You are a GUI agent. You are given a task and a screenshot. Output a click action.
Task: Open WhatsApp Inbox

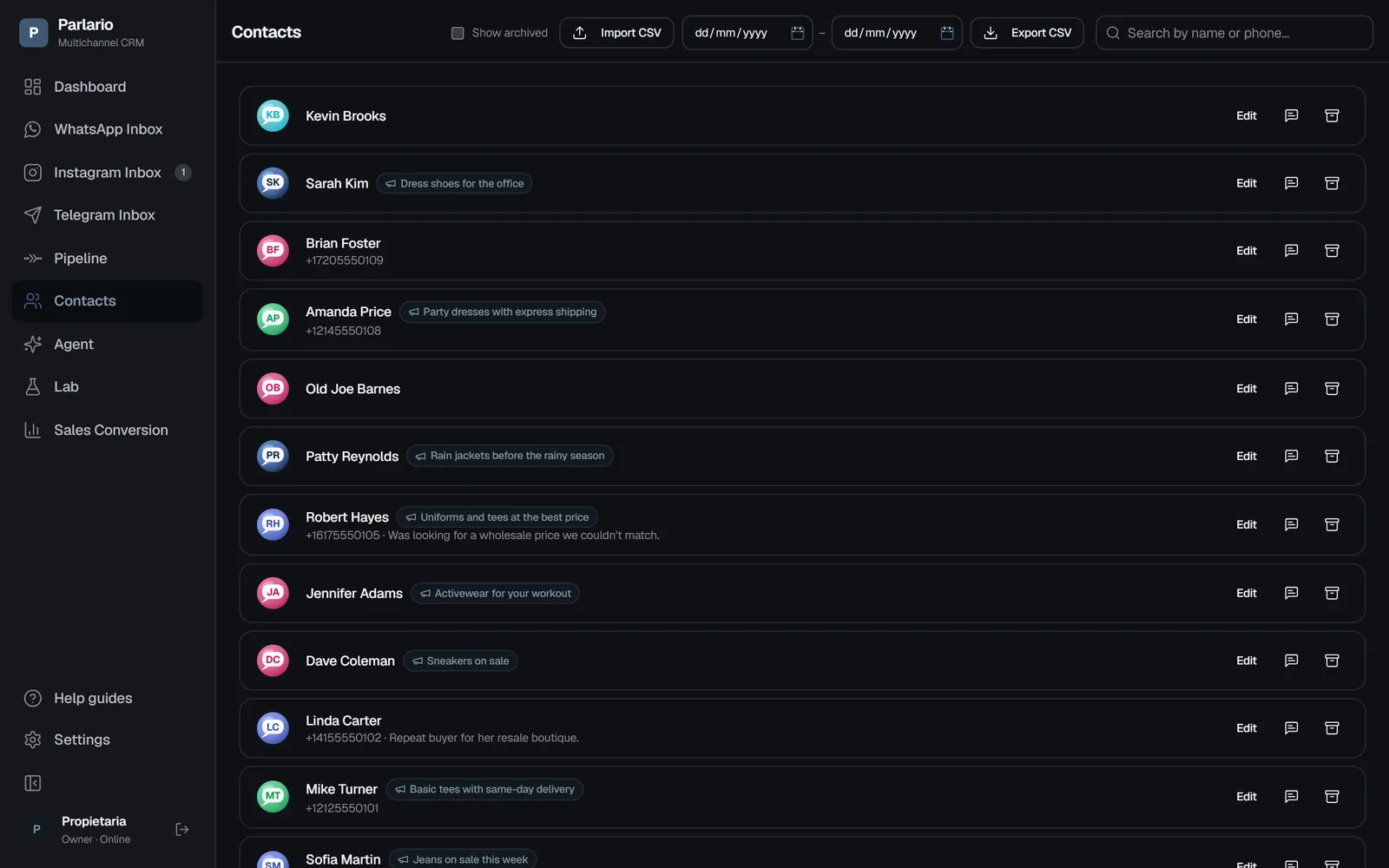(107, 129)
